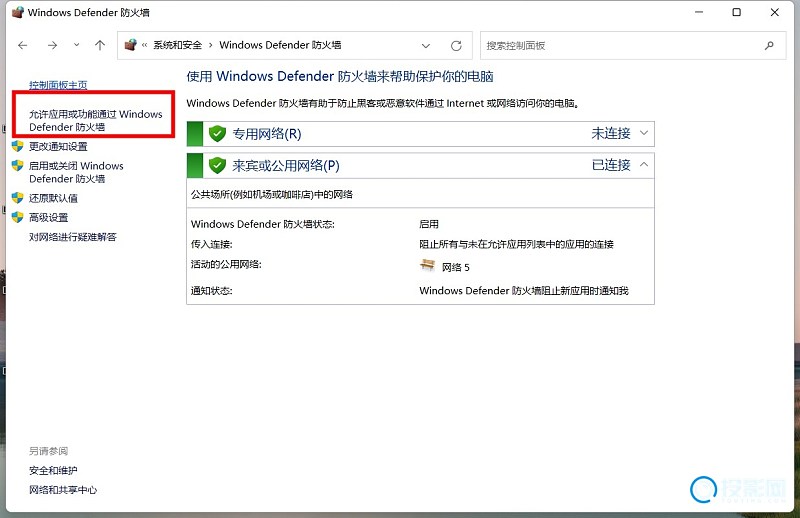Click 系统和安全 in breadcrumb path
Image resolution: width=800 pixels, height=518 pixels.
[177, 45]
